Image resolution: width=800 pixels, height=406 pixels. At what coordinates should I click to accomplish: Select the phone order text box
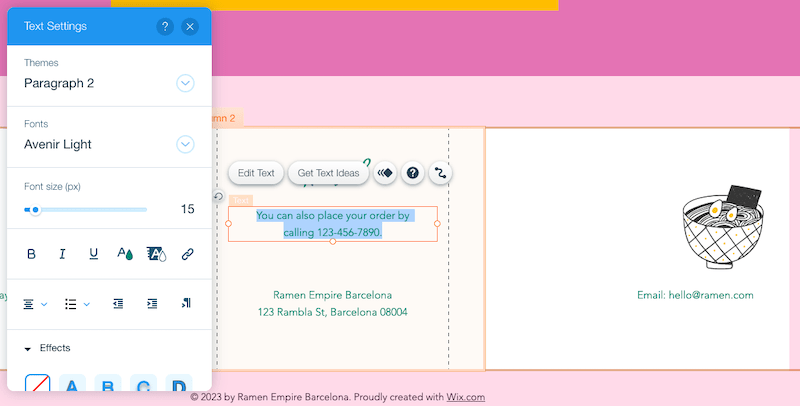click(333, 224)
